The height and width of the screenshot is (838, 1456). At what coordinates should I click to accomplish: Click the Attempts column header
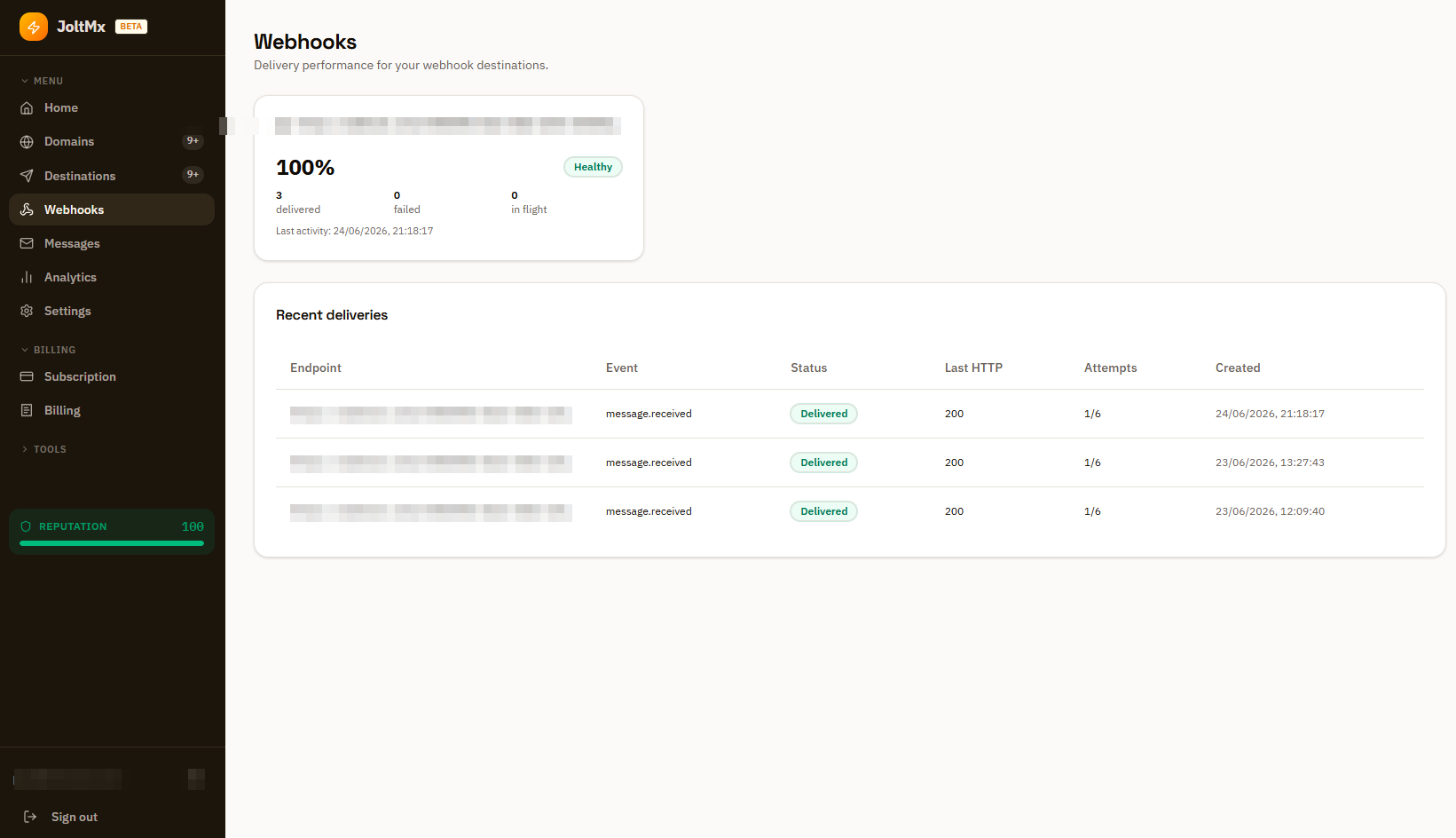pyautogui.click(x=1110, y=368)
